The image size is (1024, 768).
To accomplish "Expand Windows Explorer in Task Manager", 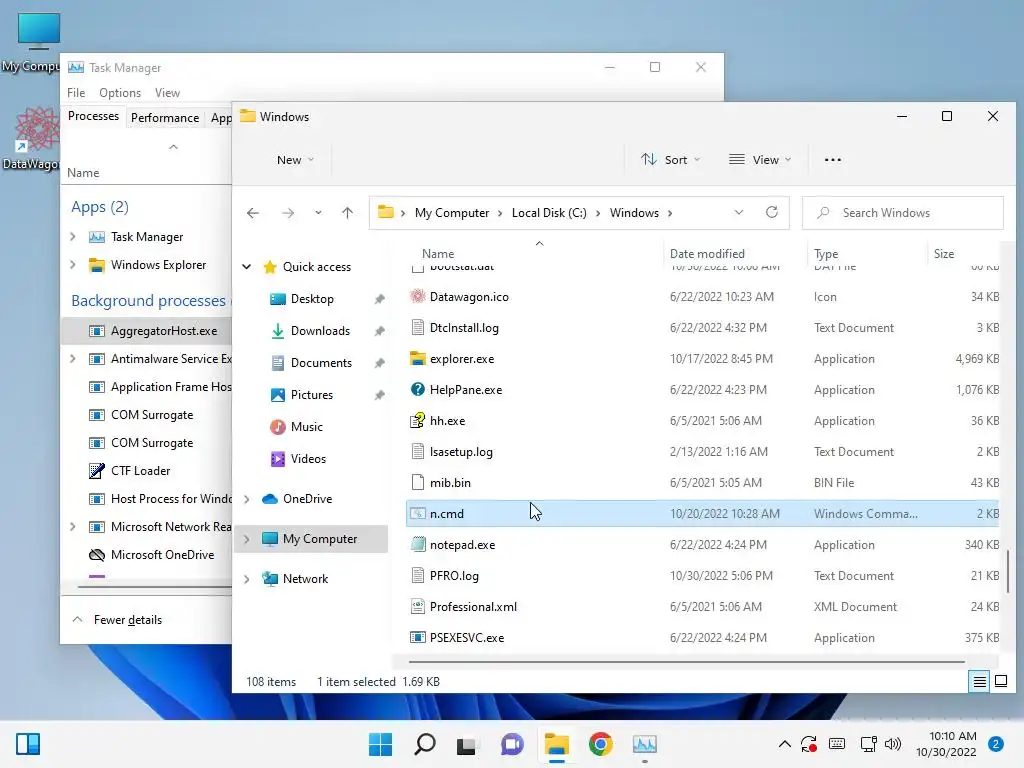I will coord(72,264).
